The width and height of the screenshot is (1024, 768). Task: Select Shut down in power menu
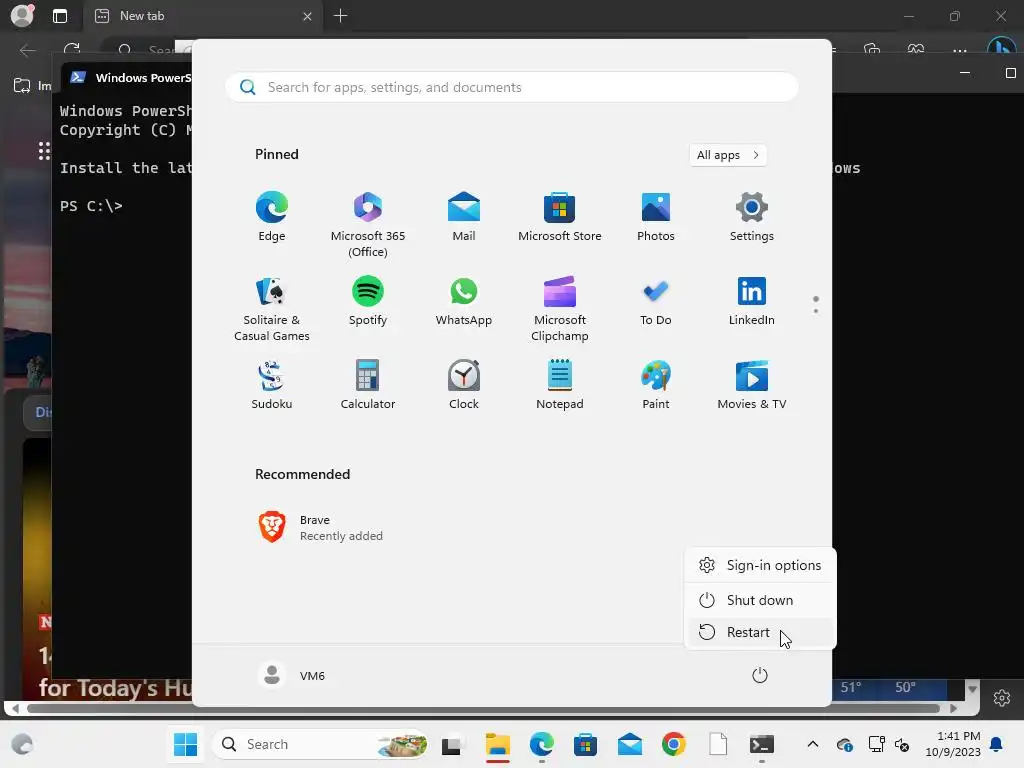pos(760,600)
